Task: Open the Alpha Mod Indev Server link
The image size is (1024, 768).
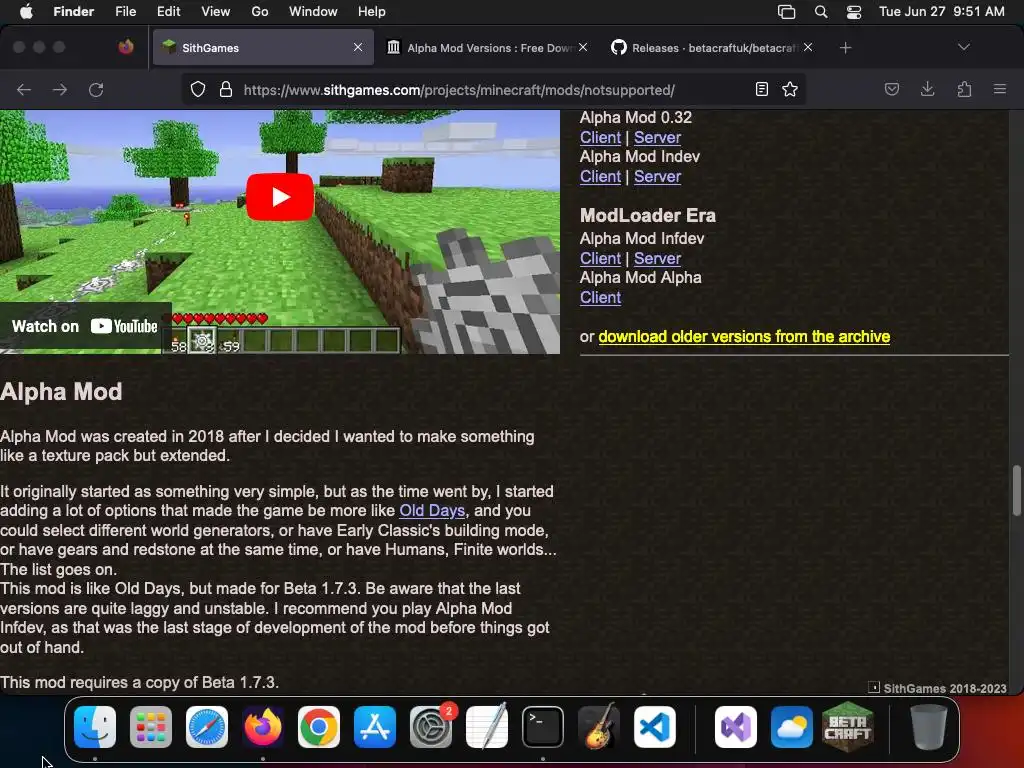Action: click(x=657, y=177)
